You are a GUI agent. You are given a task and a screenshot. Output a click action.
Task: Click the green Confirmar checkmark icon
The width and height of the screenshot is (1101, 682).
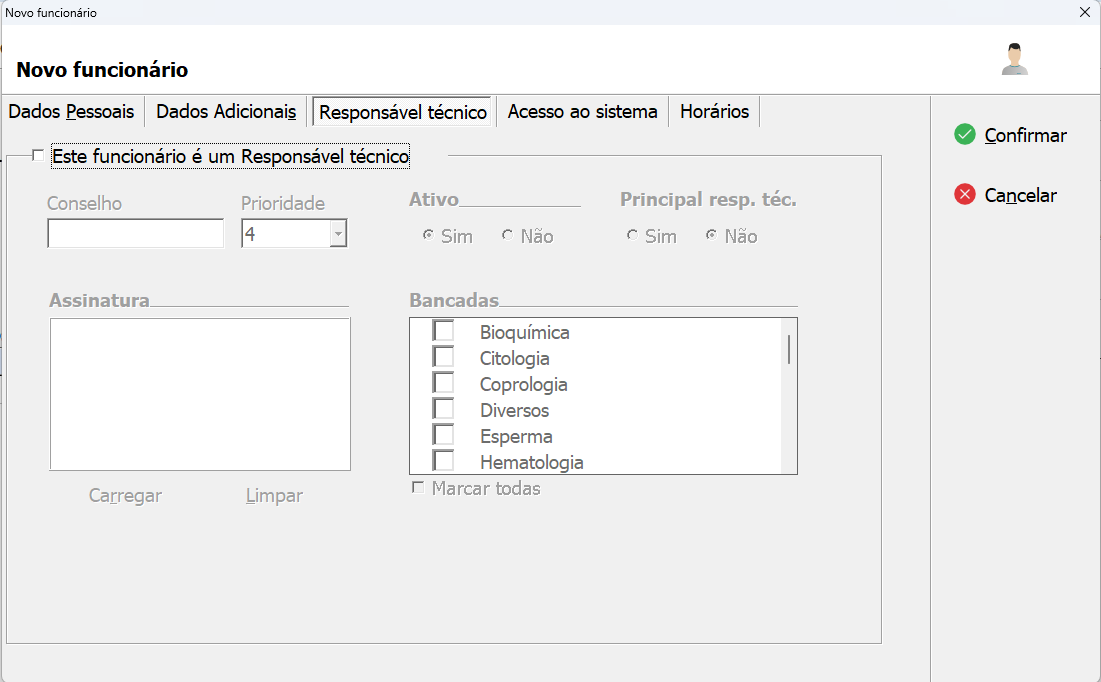[x=965, y=134]
